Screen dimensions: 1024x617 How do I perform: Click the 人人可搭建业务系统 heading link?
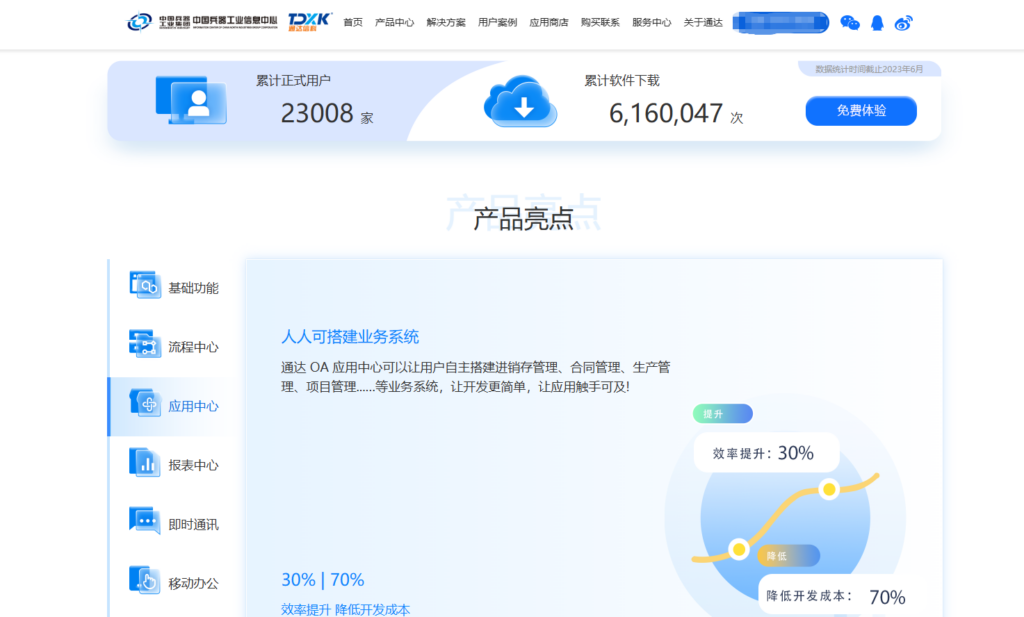pyautogui.click(x=349, y=338)
